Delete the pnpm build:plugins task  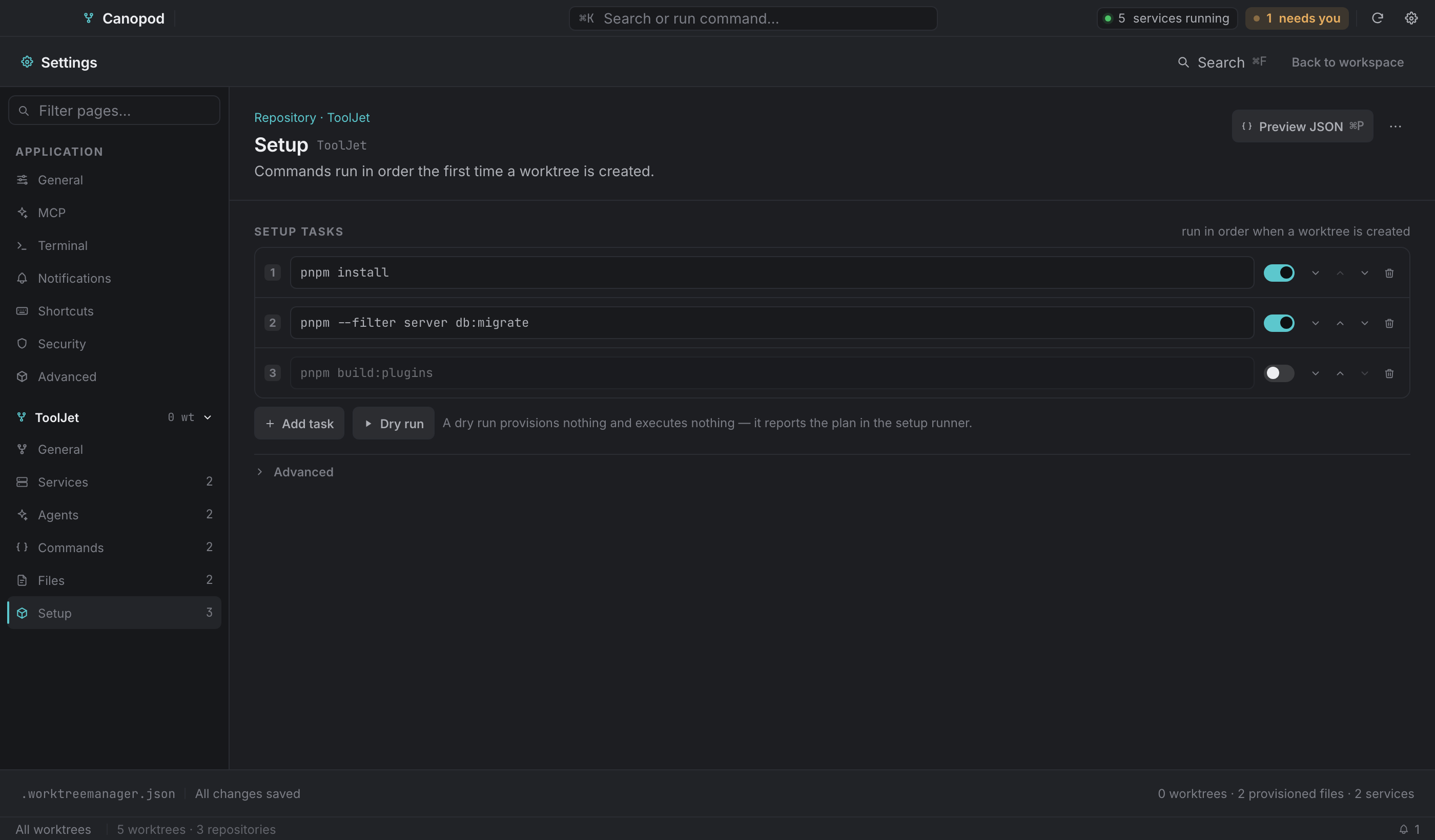1389,373
